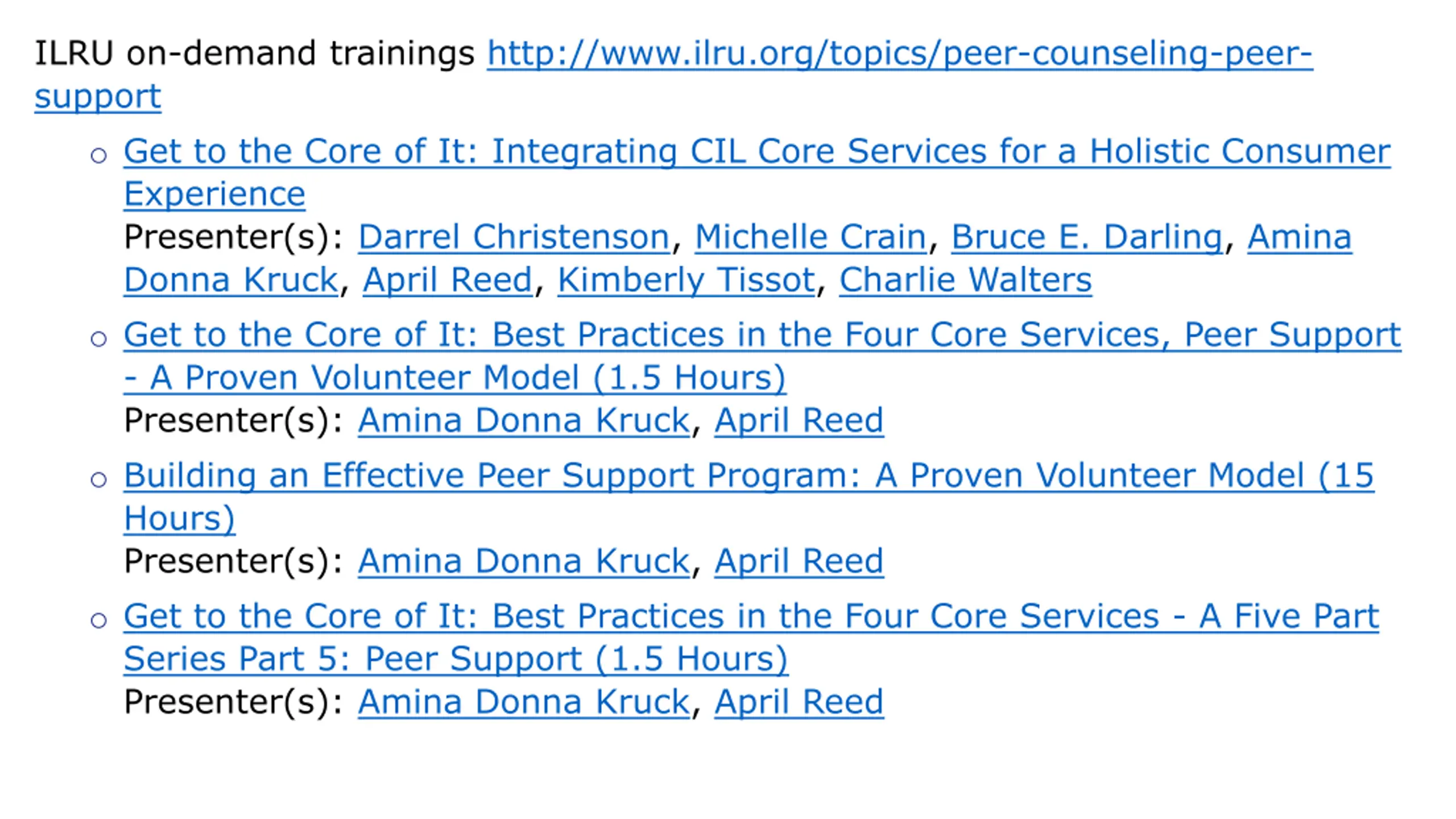Click Amina Donna Kruck after Bruce E. Darling
Viewport: 1456px width, 819px height.
pos(1299,237)
